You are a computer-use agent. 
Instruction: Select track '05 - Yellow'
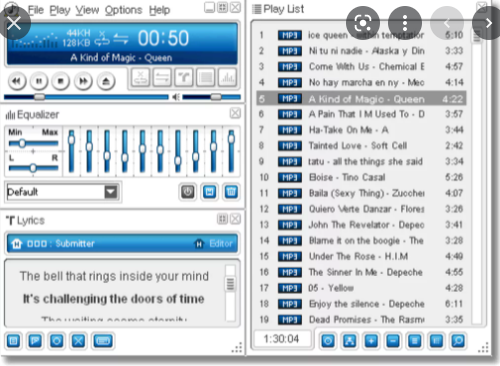[361, 288]
